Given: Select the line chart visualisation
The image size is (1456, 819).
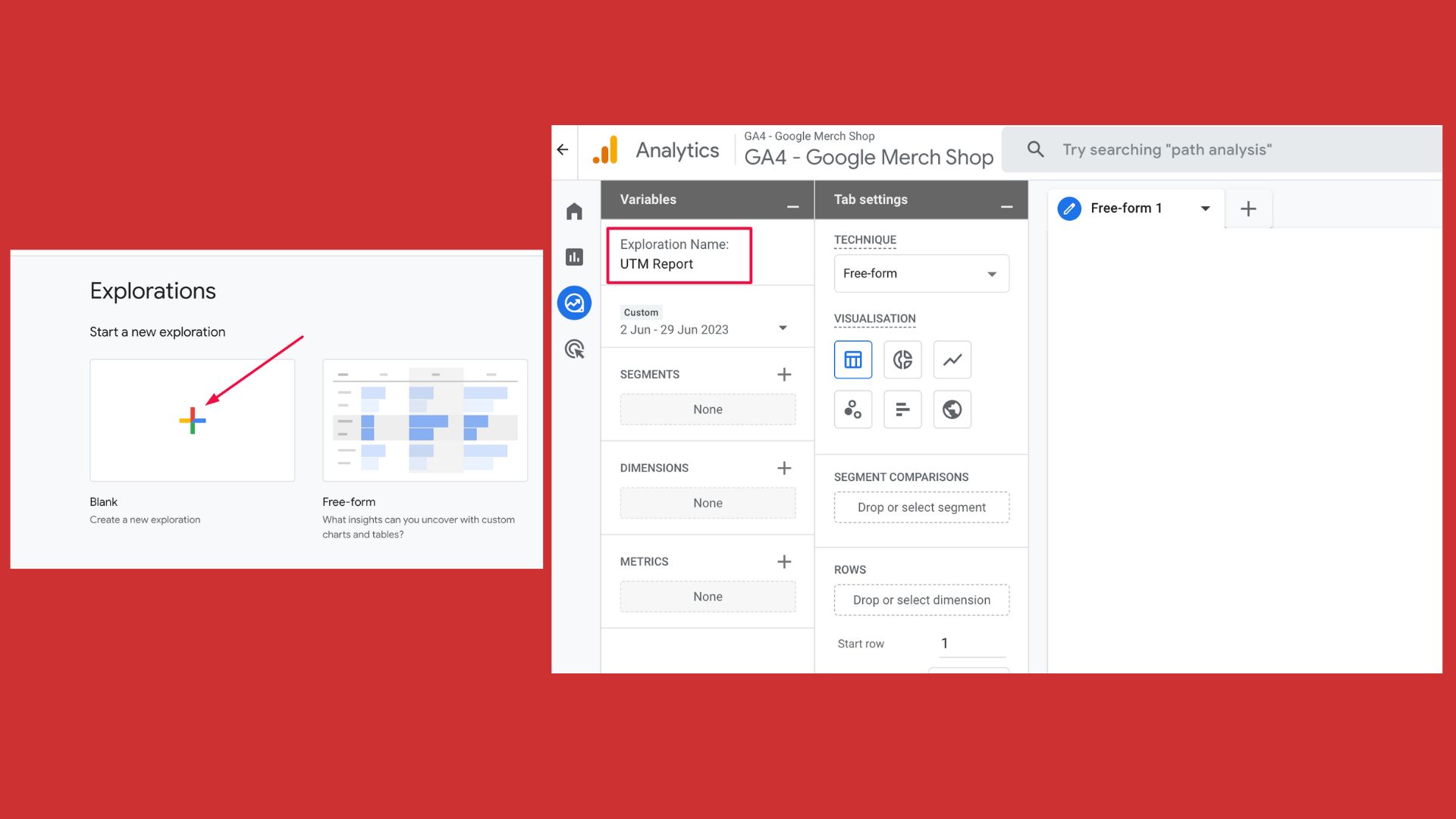Looking at the screenshot, I should [x=952, y=359].
